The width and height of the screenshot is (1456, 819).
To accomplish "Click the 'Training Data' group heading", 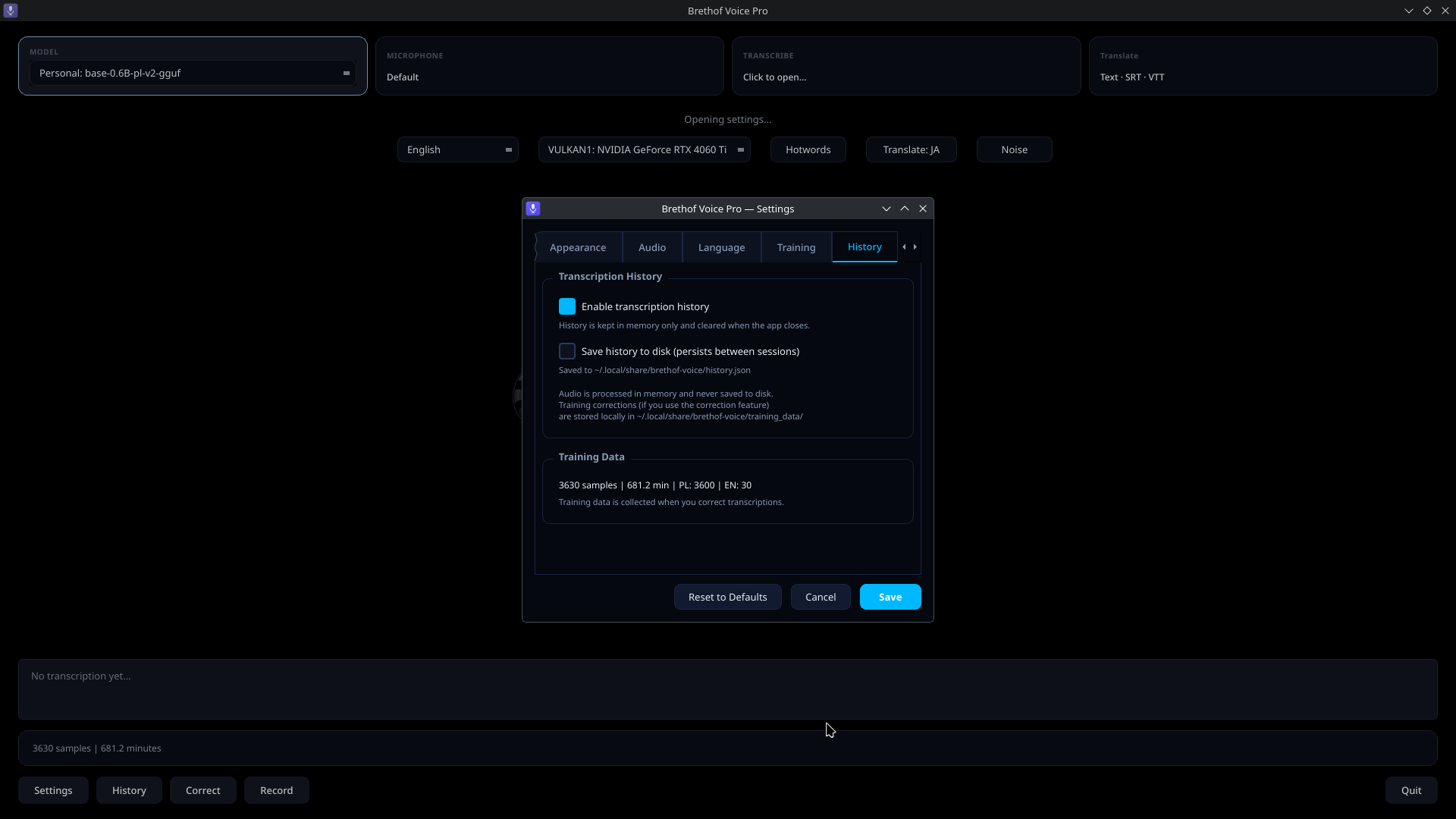I will [x=591, y=457].
